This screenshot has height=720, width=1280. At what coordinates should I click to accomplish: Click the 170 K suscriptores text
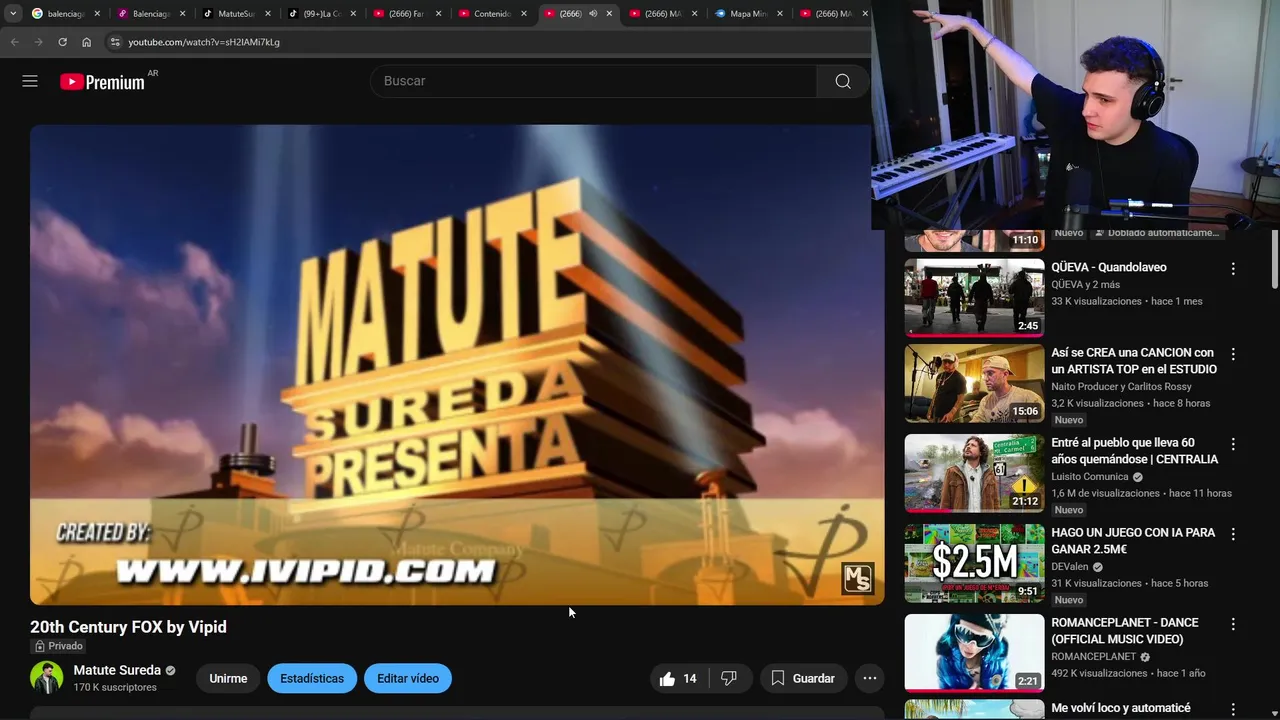click(115, 688)
